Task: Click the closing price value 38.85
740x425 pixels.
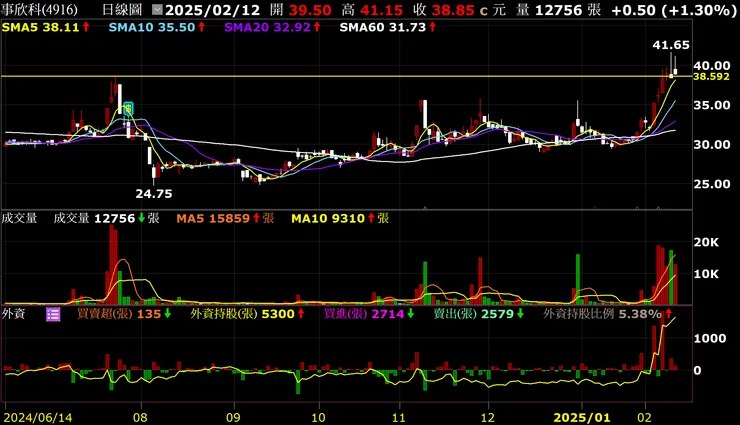Action: (453, 10)
